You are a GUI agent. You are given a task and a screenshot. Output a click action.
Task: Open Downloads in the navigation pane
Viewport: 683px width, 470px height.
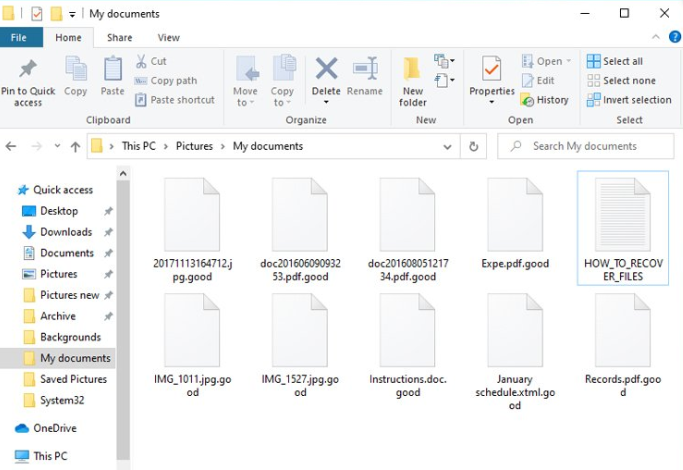click(x=65, y=232)
